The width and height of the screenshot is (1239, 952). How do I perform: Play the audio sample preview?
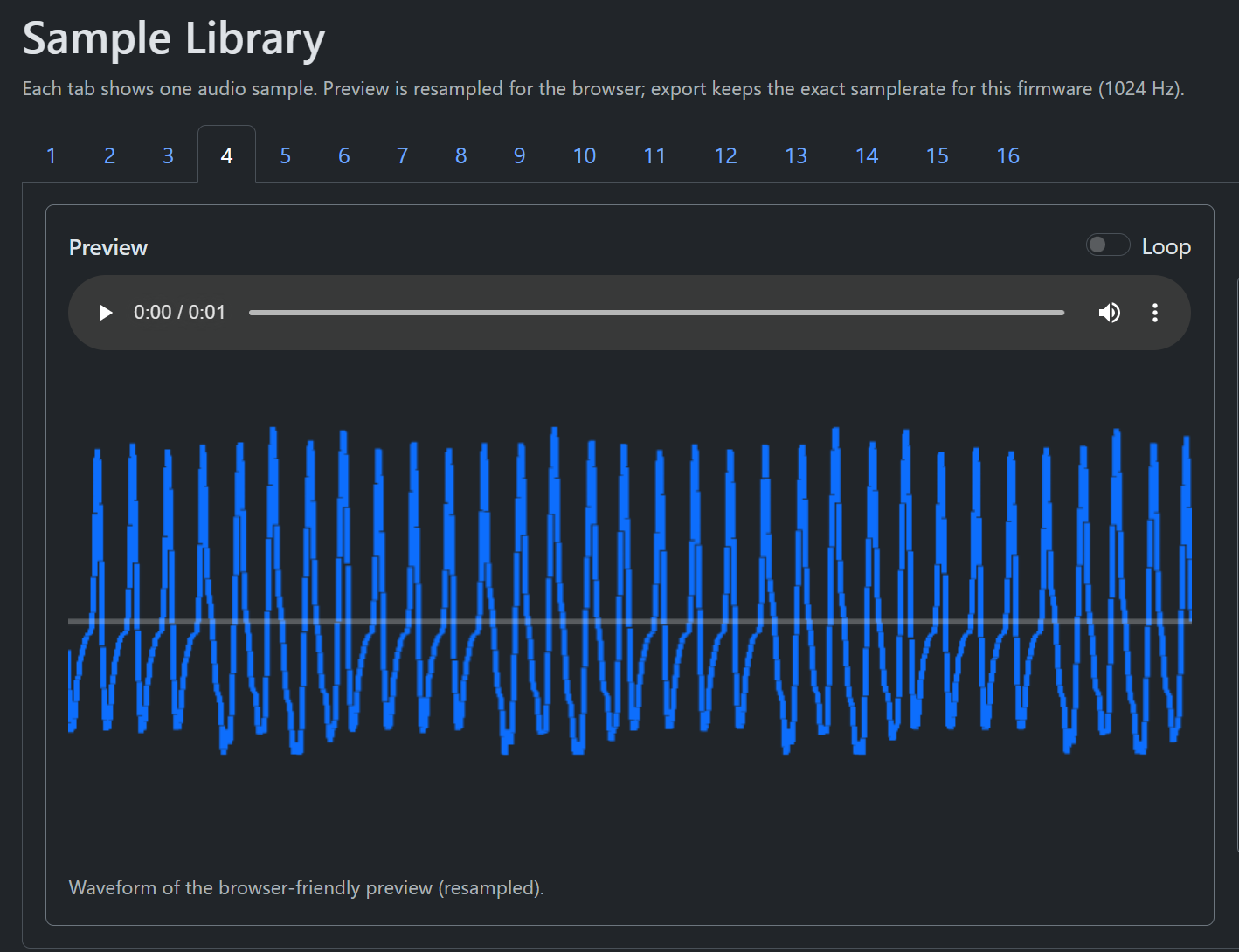(x=106, y=313)
